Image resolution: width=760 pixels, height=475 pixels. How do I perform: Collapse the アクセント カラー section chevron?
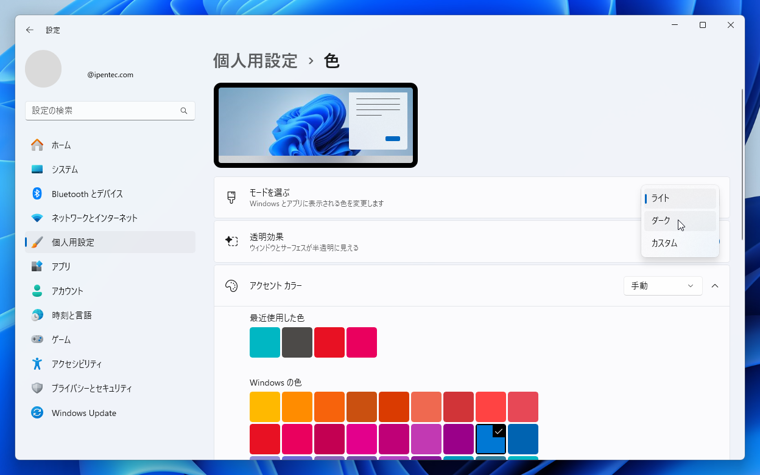(715, 286)
